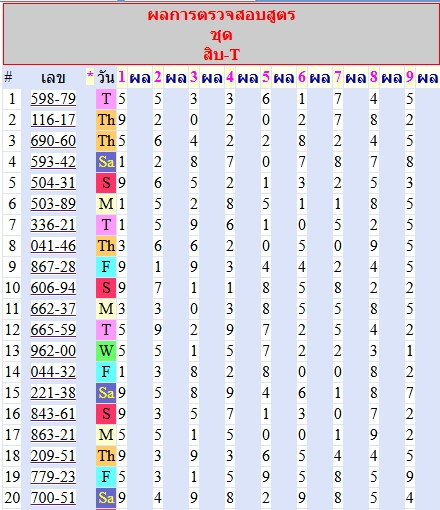Open the 598-79 number link
Screen dimensions: 440x510
pyautogui.click(x=53, y=99)
